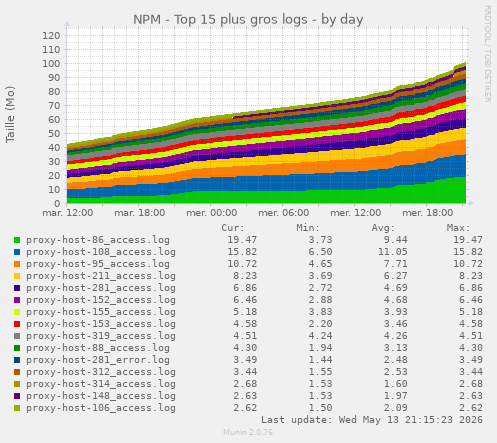497x443 pixels.
Task: Click the green proxy-host-86_access.log legend swatch
Action: click(x=17, y=240)
